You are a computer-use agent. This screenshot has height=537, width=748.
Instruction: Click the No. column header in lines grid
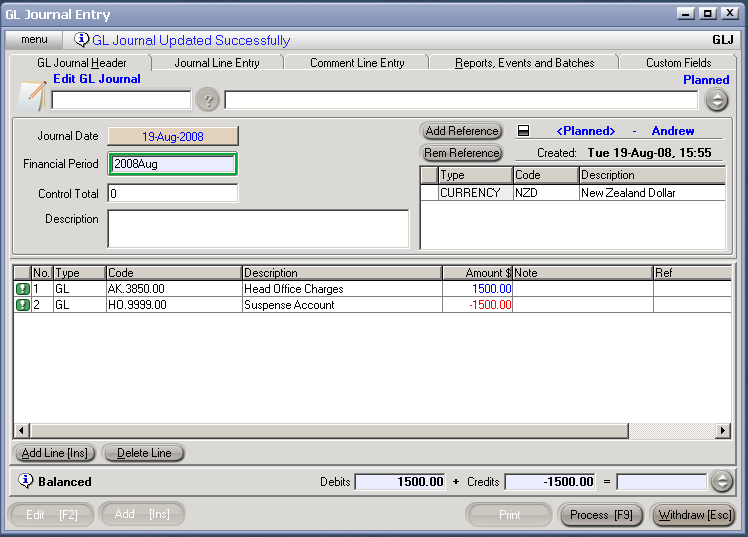pyautogui.click(x=42, y=273)
